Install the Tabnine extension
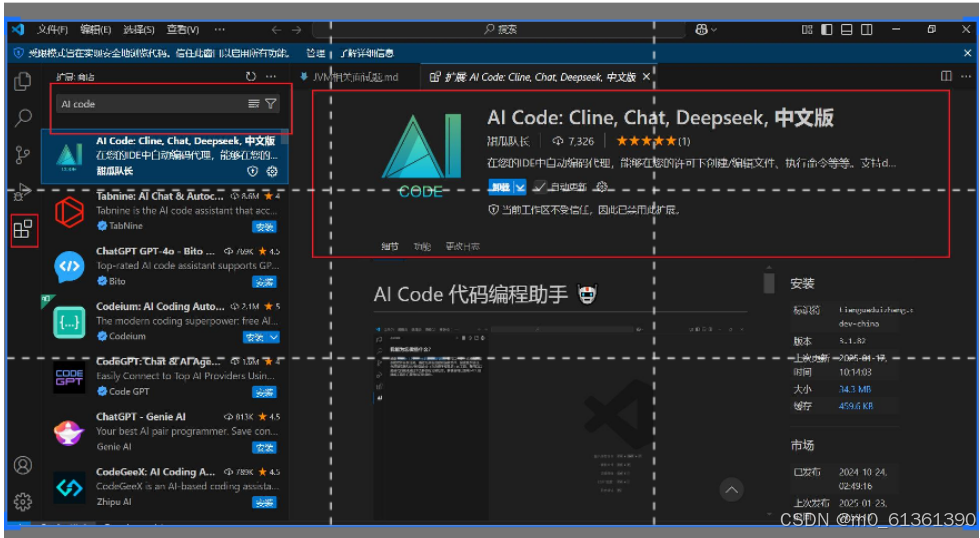The width and height of the screenshot is (980, 538). [264, 226]
